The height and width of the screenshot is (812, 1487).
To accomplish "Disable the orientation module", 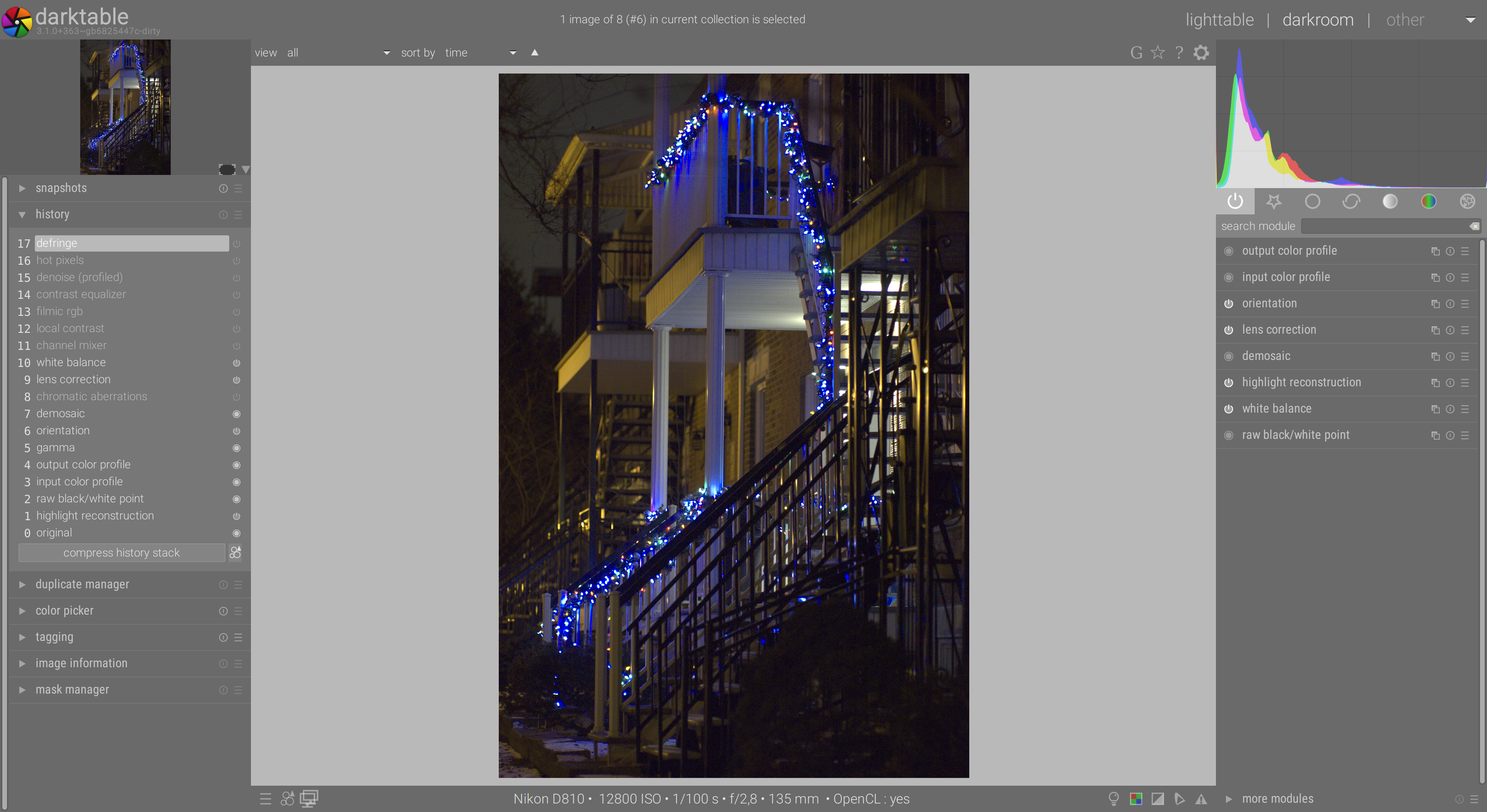I will click(x=1228, y=303).
